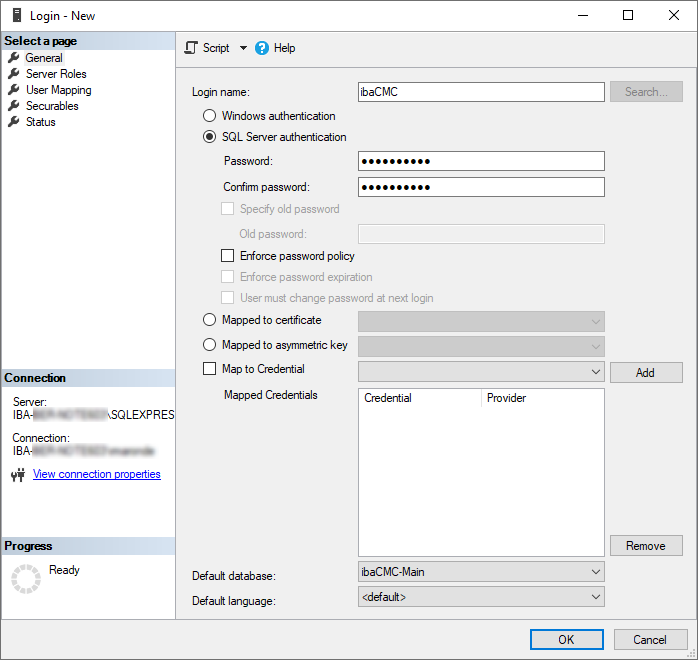Go to the Server Roles page
Viewport: 698px width, 660px height.
click(56, 74)
